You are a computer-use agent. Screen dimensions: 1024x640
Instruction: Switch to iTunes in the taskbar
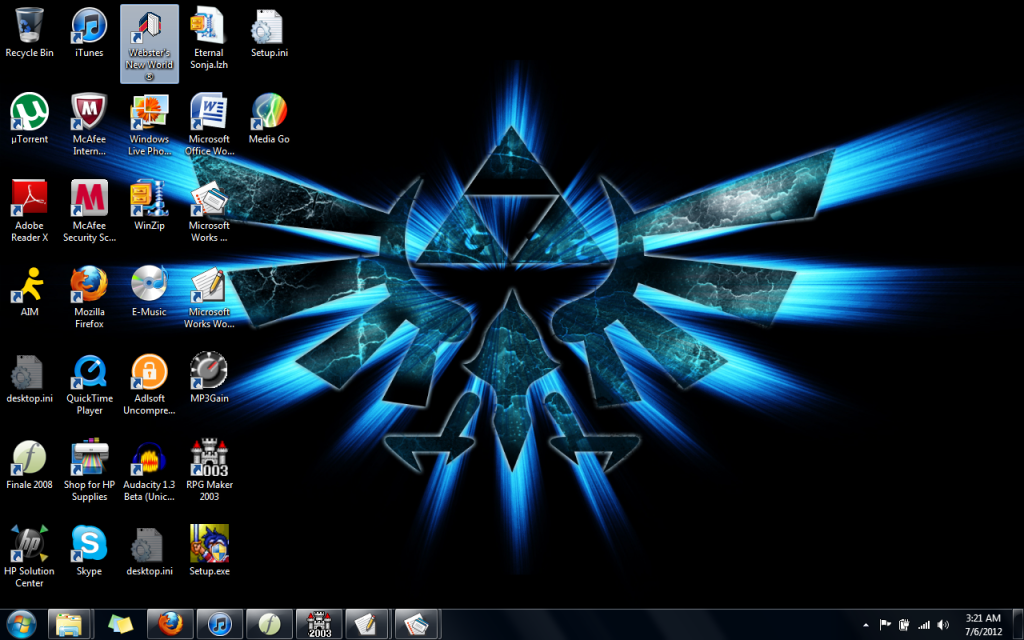coord(220,624)
